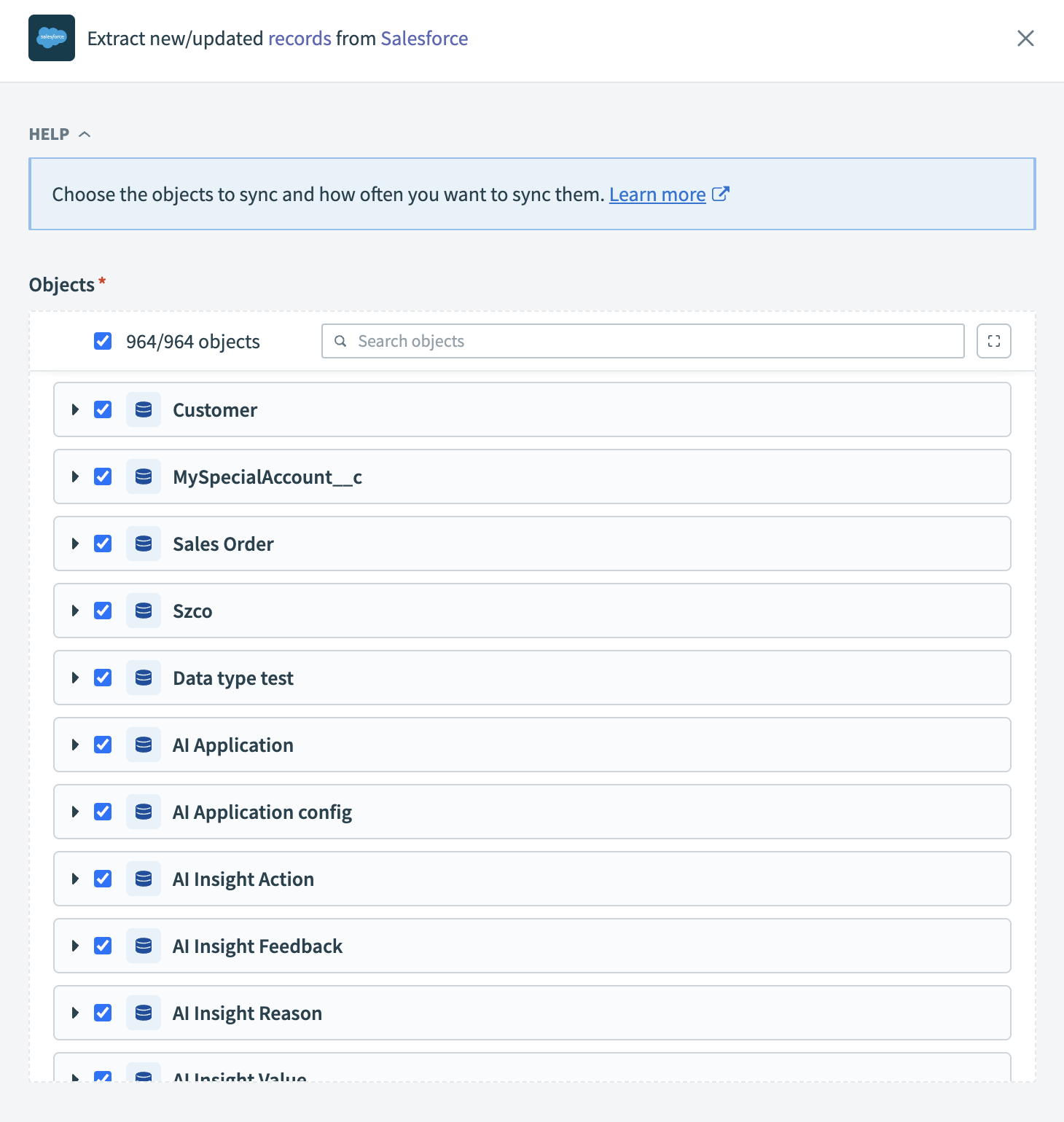Open the Learn more link
The image size is (1064, 1122).
[x=657, y=194]
